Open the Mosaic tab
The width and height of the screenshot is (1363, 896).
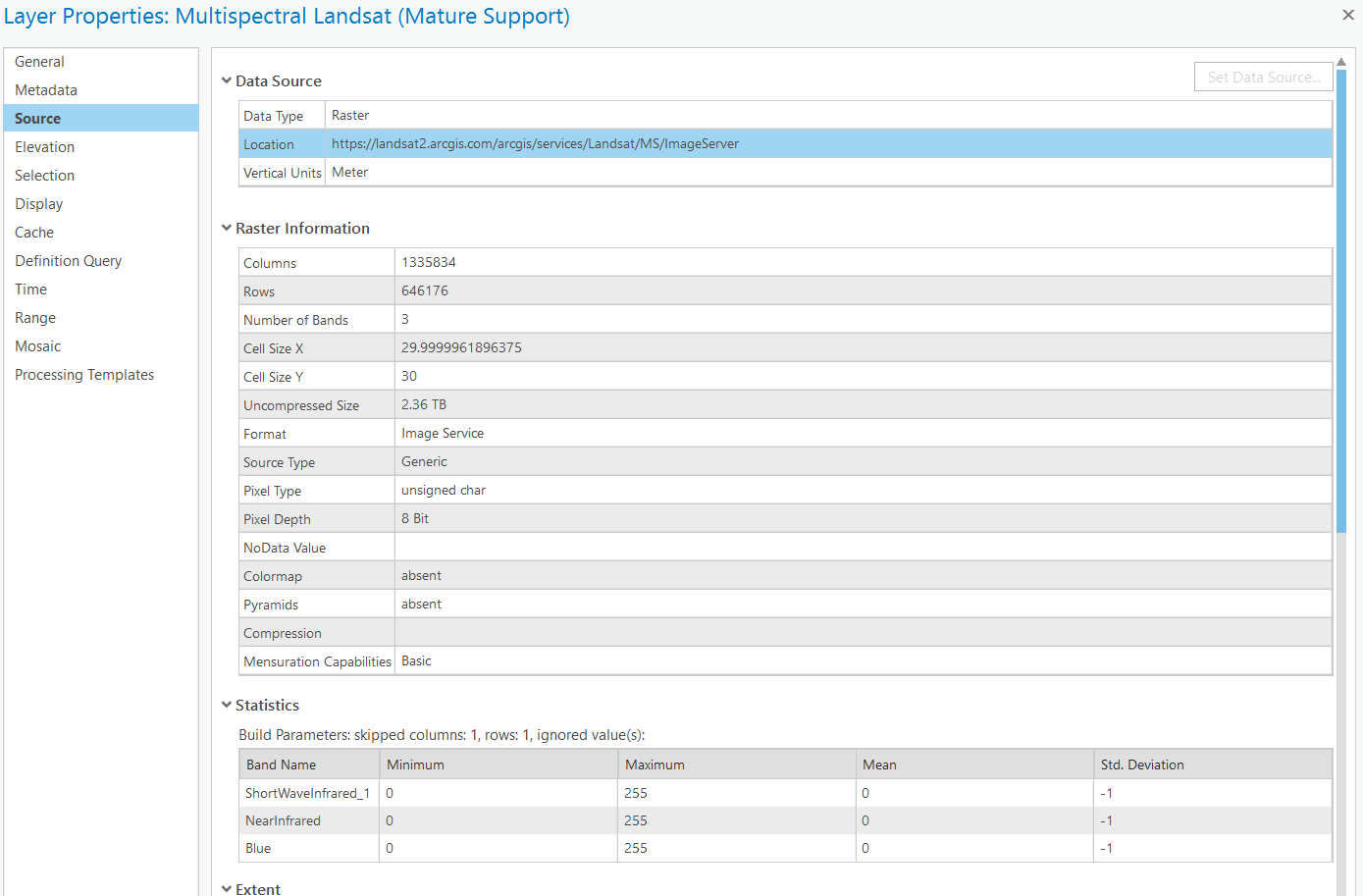(38, 346)
